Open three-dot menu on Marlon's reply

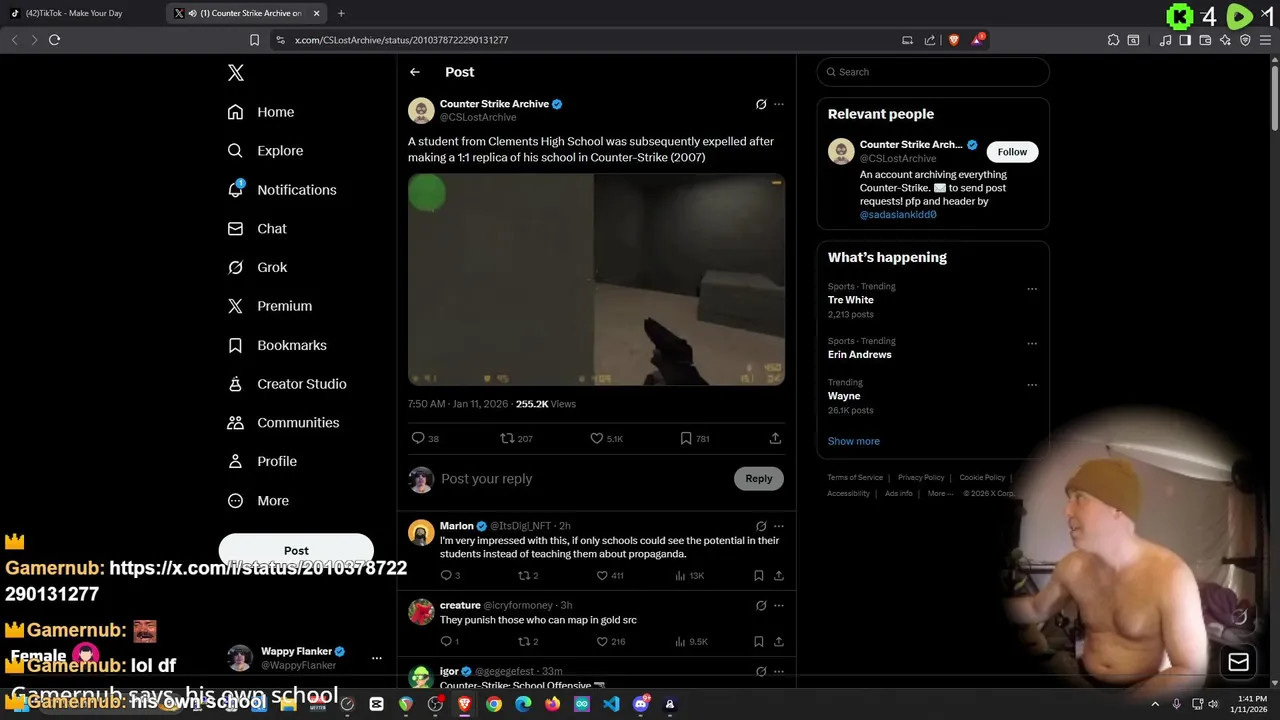coord(779,526)
